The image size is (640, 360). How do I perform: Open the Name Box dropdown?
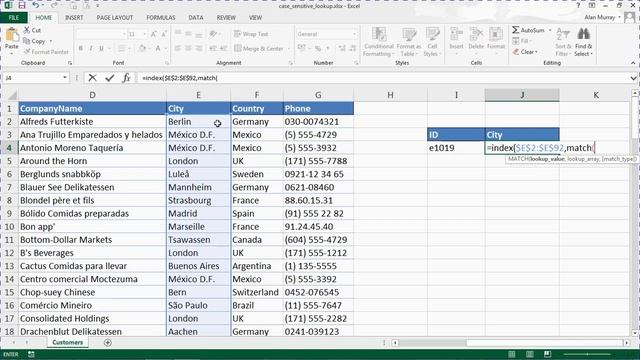point(64,78)
